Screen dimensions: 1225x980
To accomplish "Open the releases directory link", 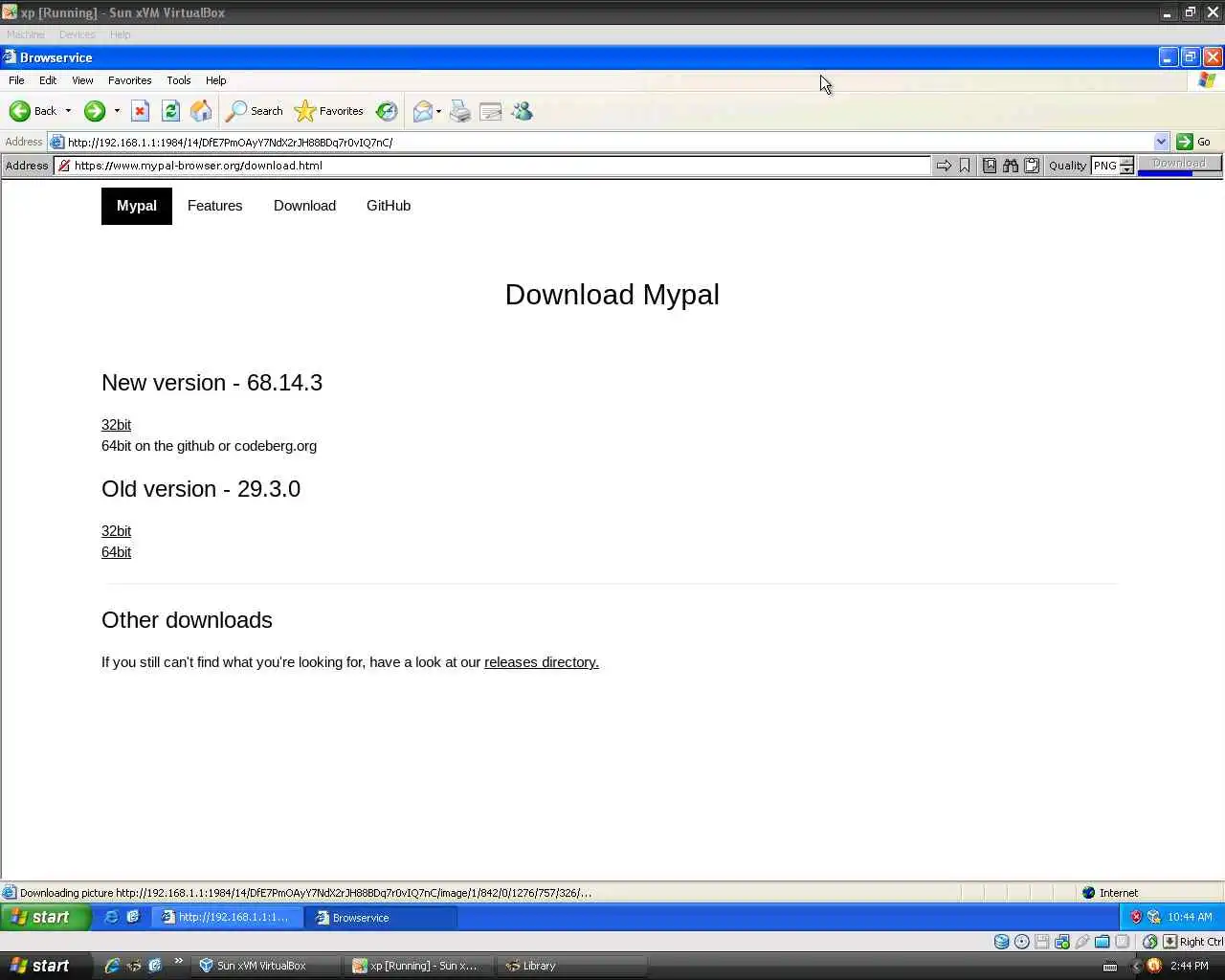I will [542, 662].
